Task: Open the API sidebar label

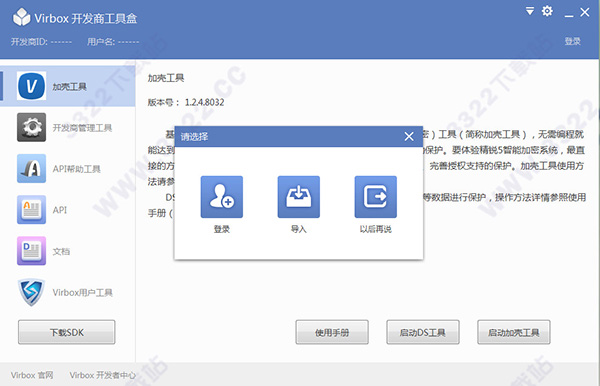Action: (60, 210)
